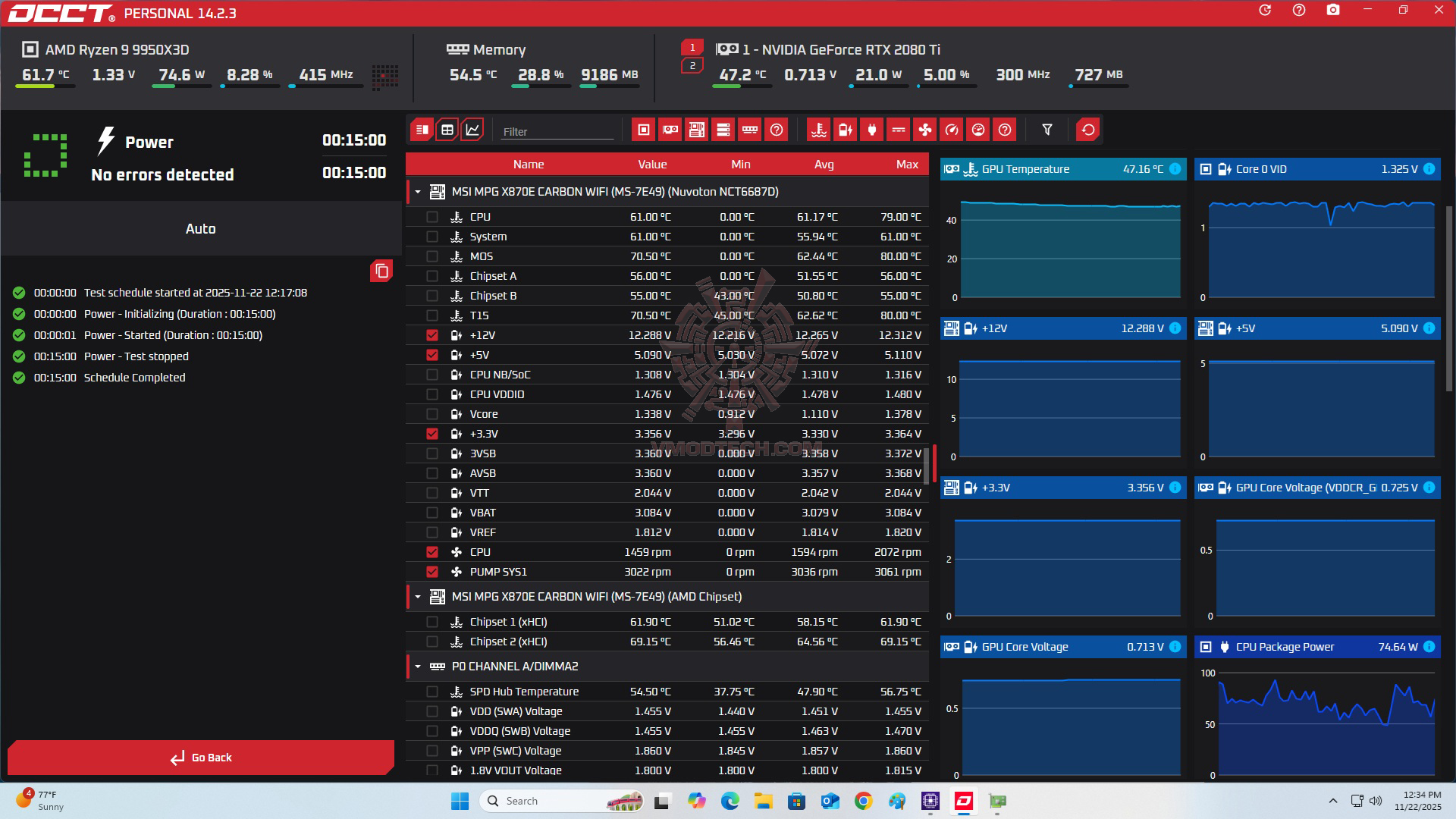Uncheck the +12V sensor checkbox
This screenshot has width=1456, height=819.
(432, 335)
